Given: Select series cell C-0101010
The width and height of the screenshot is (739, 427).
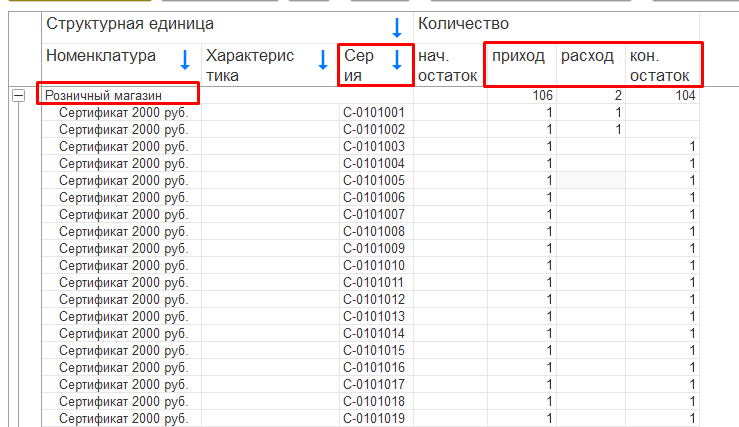Looking at the screenshot, I should tap(376, 265).
